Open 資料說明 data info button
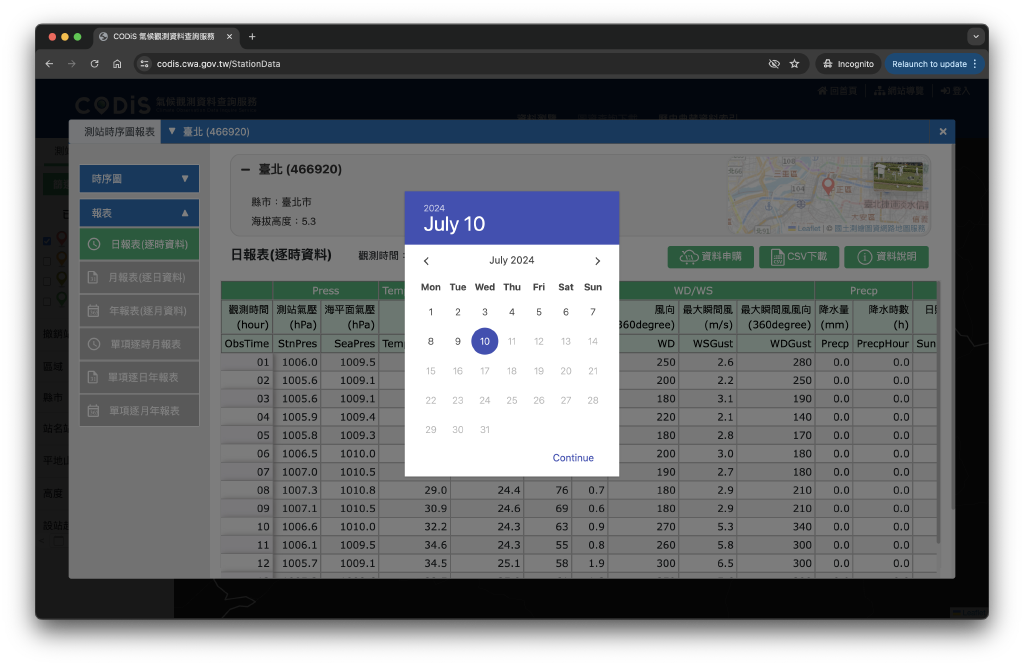The image size is (1024, 666). pyautogui.click(x=886, y=257)
